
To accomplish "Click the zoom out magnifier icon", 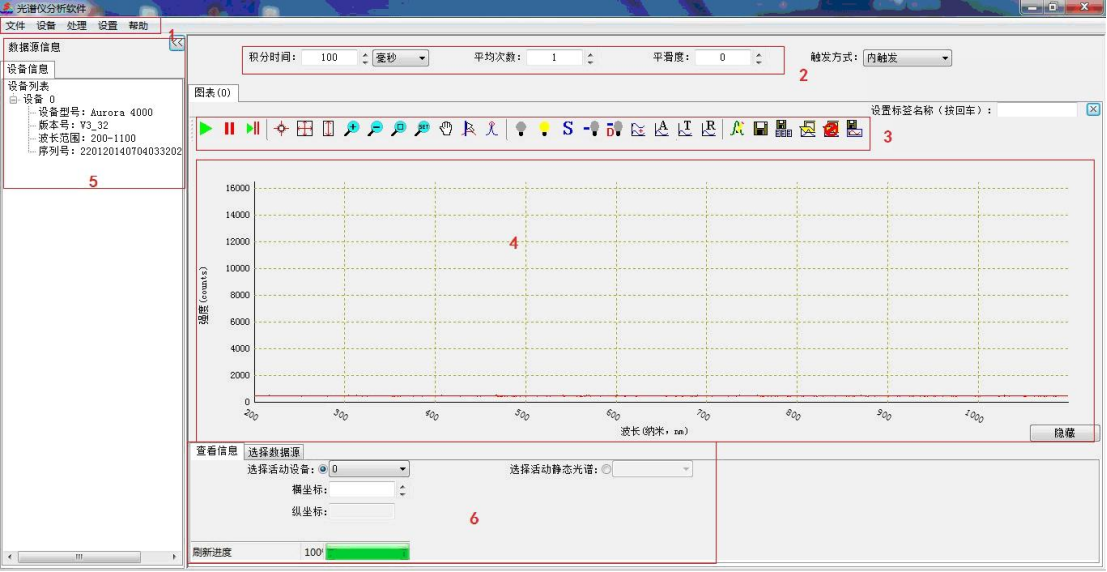I will pos(375,129).
